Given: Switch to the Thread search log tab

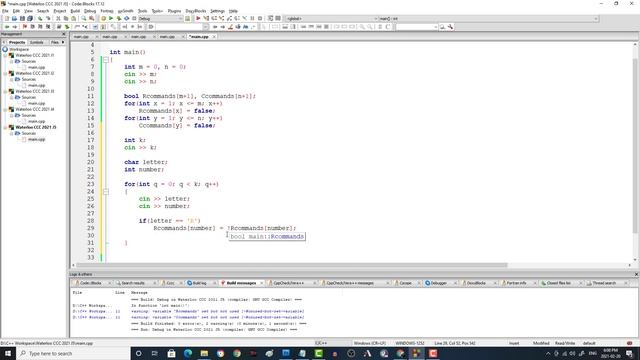Looking at the screenshot, I should tap(604, 283).
